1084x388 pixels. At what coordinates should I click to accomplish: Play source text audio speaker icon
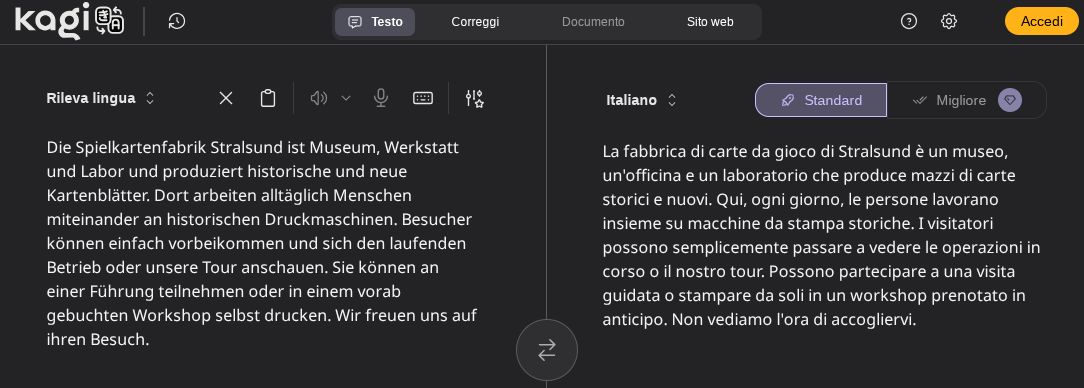pyautogui.click(x=318, y=98)
